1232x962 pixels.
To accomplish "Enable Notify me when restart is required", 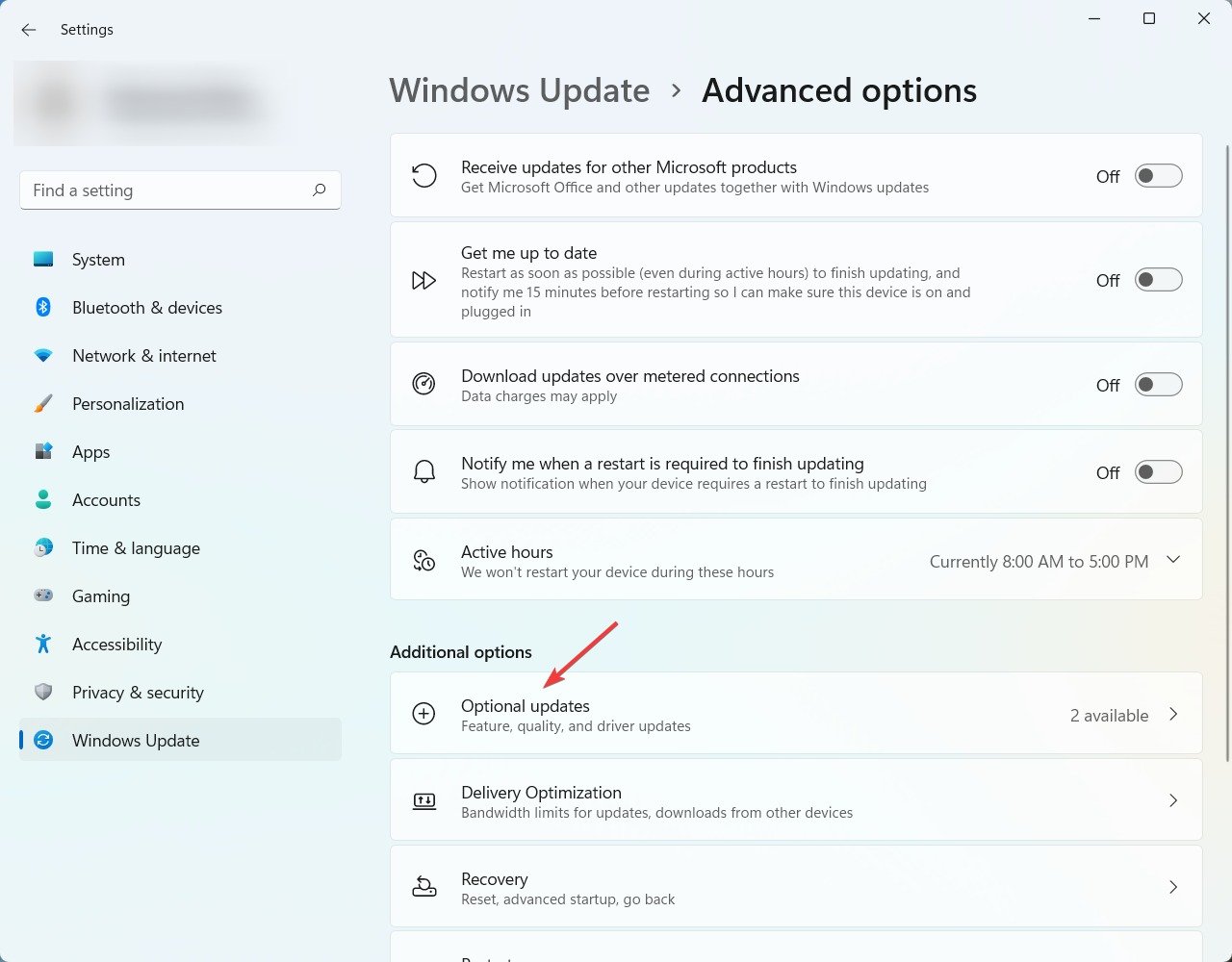I will pos(1158,472).
